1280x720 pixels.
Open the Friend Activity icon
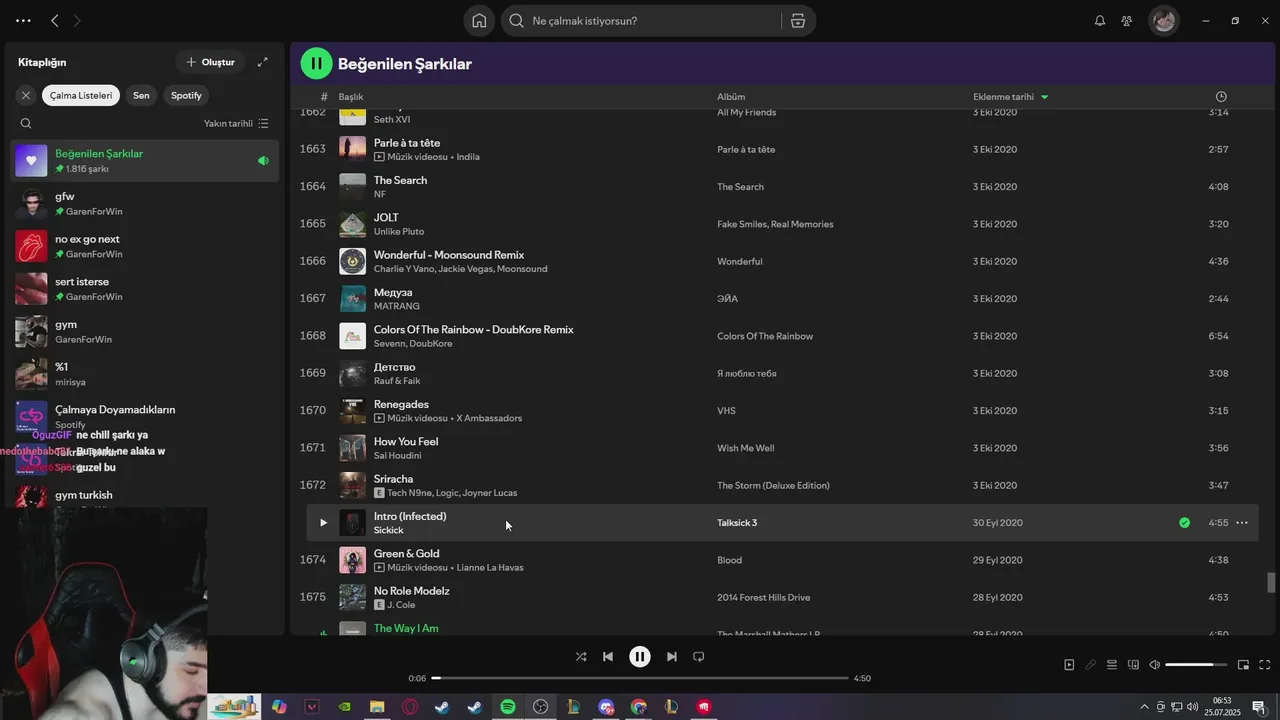[x=1127, y=20]
